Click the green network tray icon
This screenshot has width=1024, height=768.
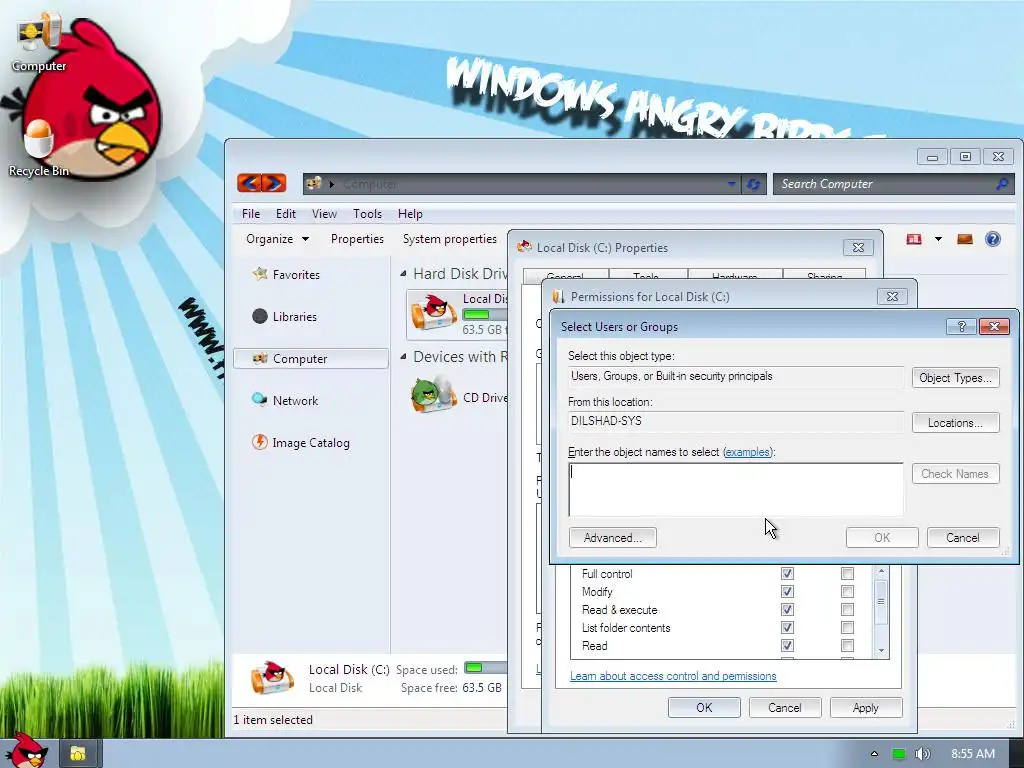(x=899, y=754)
